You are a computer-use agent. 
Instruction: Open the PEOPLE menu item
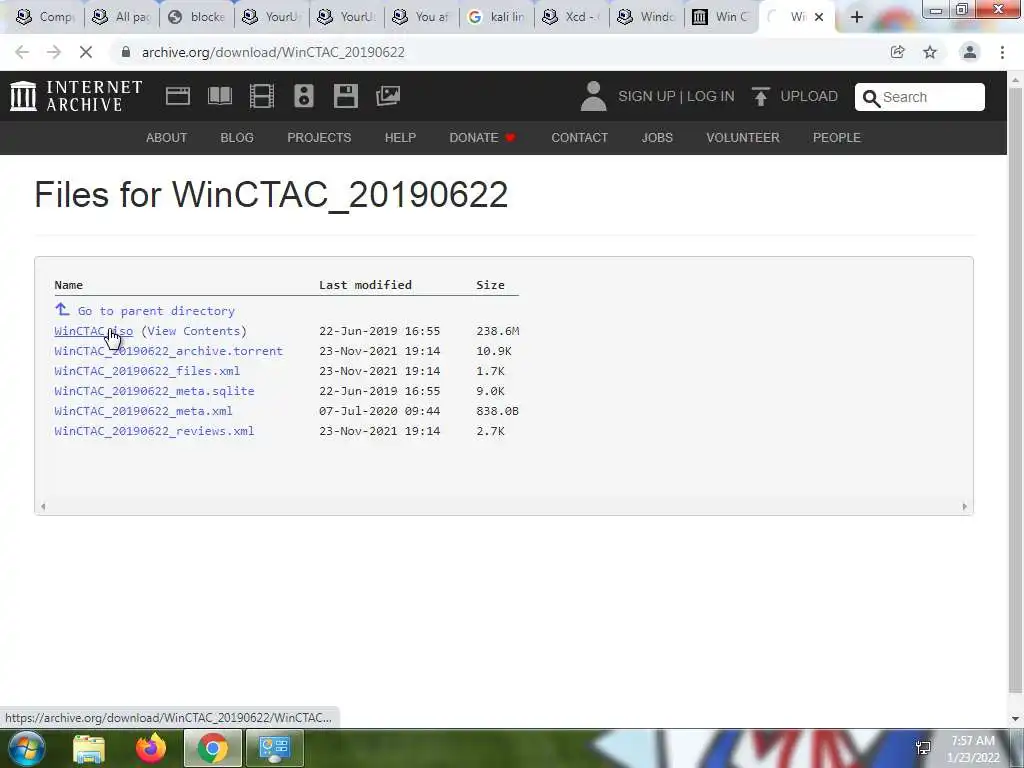tap(837, 138)
